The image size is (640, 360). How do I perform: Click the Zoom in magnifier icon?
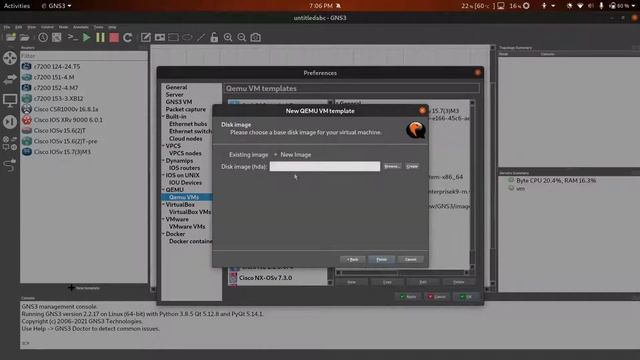[228, 38]
